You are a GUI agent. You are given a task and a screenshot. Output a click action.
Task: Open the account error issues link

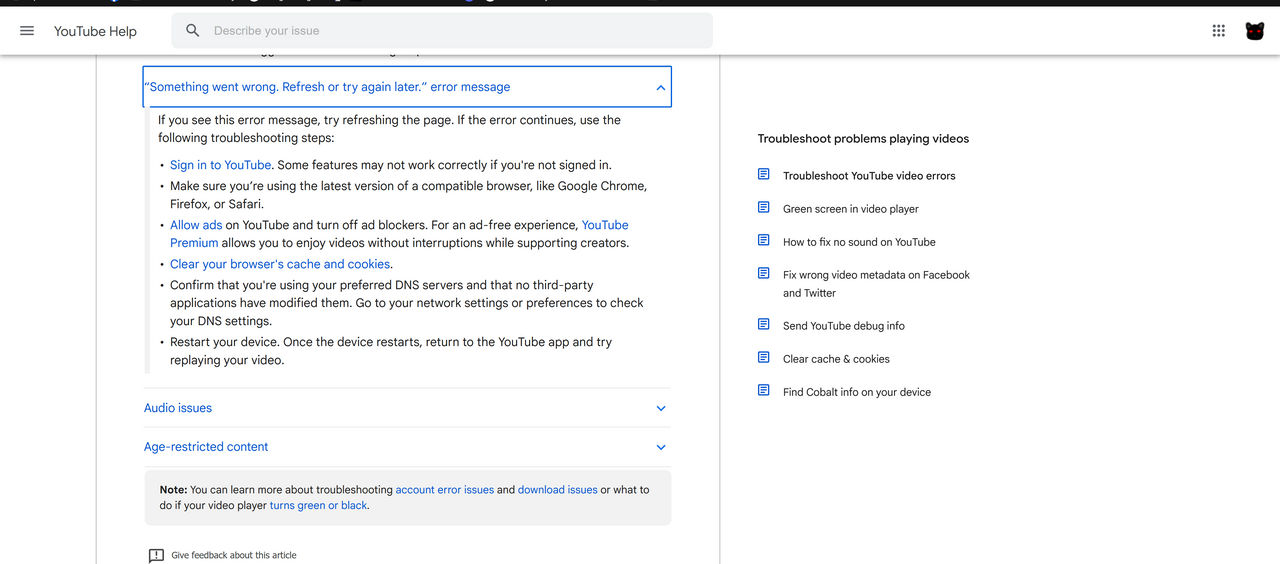tap(445, 490)
